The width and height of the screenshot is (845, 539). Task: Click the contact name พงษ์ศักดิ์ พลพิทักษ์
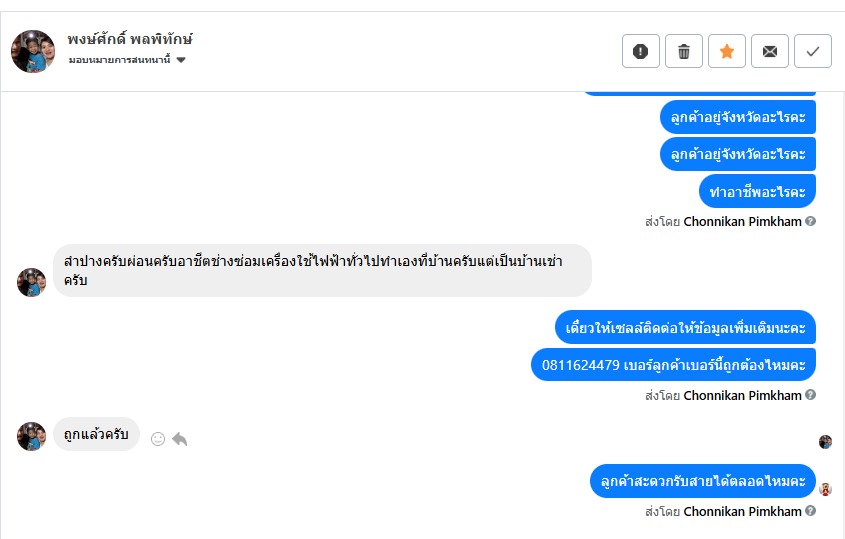click(130, 40)
